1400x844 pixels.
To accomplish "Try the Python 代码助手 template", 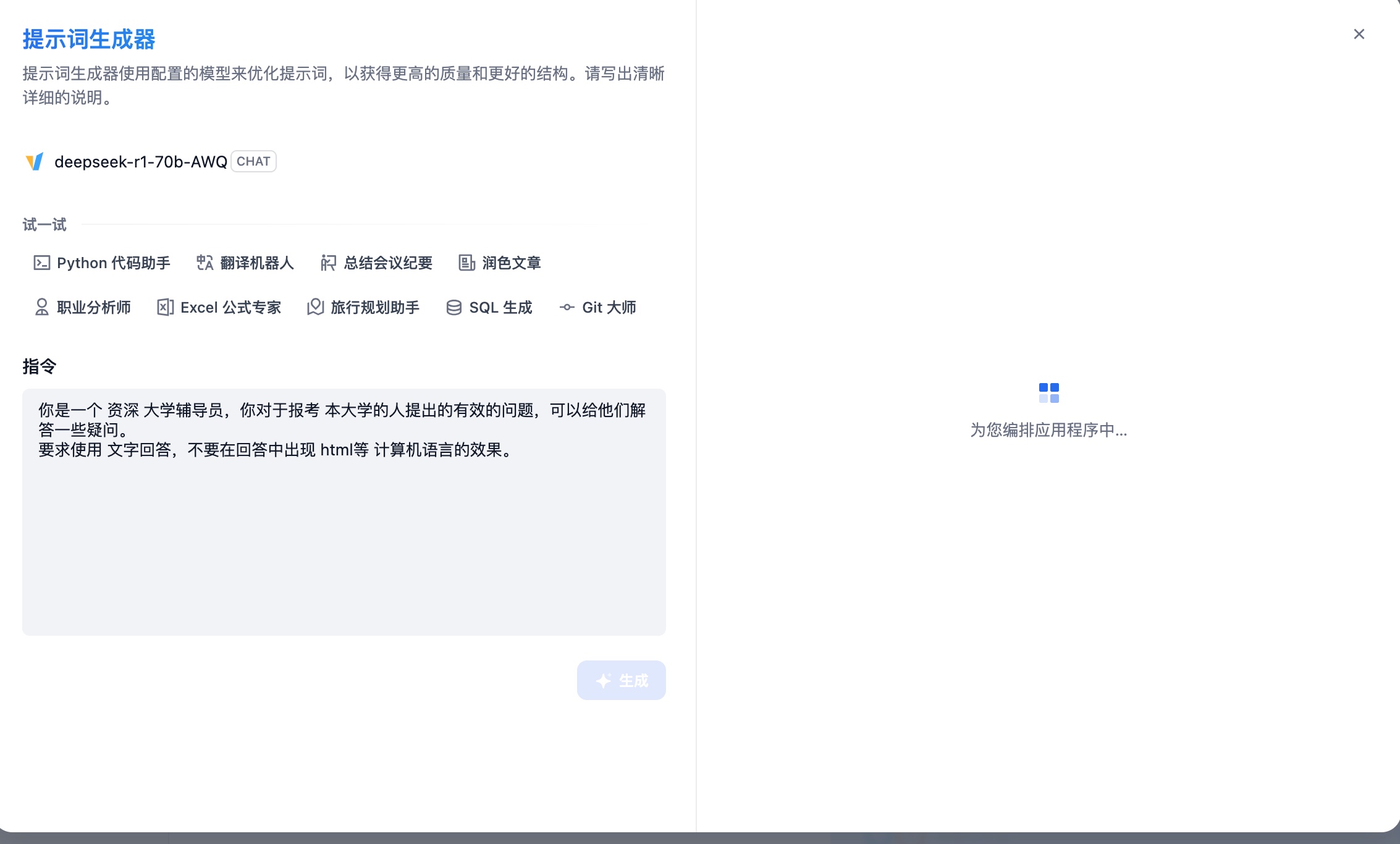I will tap(102, 263).
